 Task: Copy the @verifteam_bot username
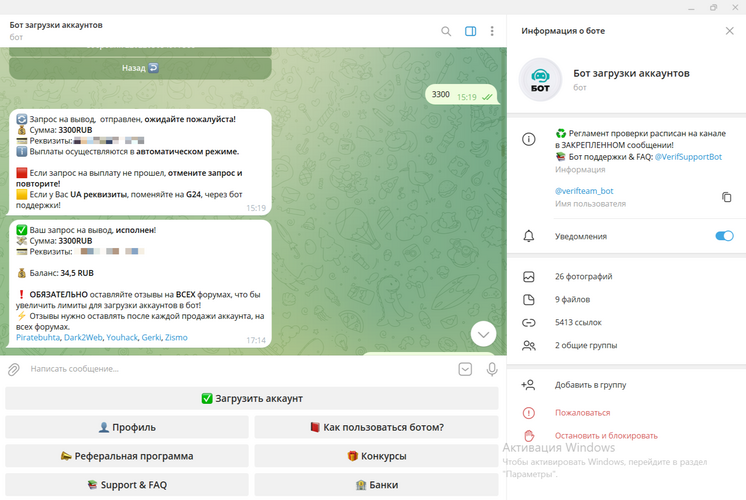(x=726, y=197)
